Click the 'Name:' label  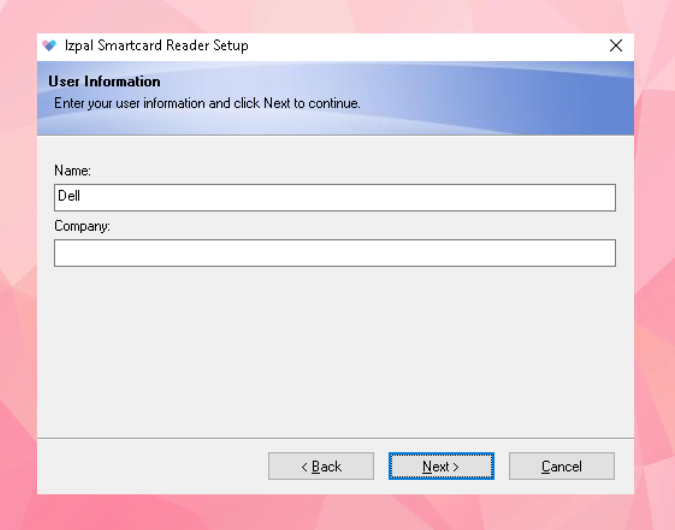[x=72, y=171]
